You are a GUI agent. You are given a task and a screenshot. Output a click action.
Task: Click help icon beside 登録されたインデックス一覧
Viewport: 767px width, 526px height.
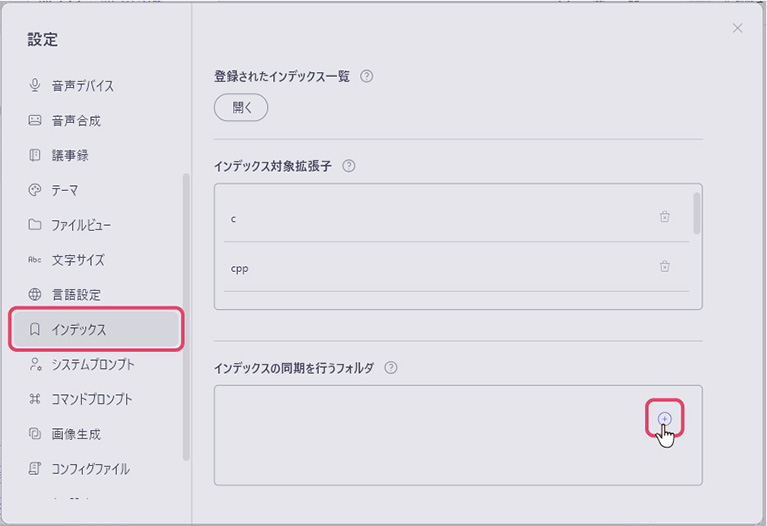(x=366, y=76)
